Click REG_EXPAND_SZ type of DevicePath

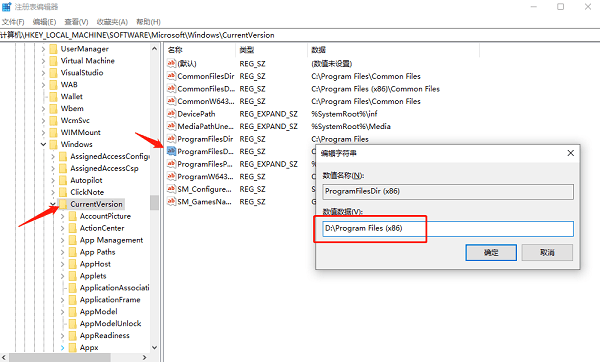pyautogui.click(x=269, y=114)
